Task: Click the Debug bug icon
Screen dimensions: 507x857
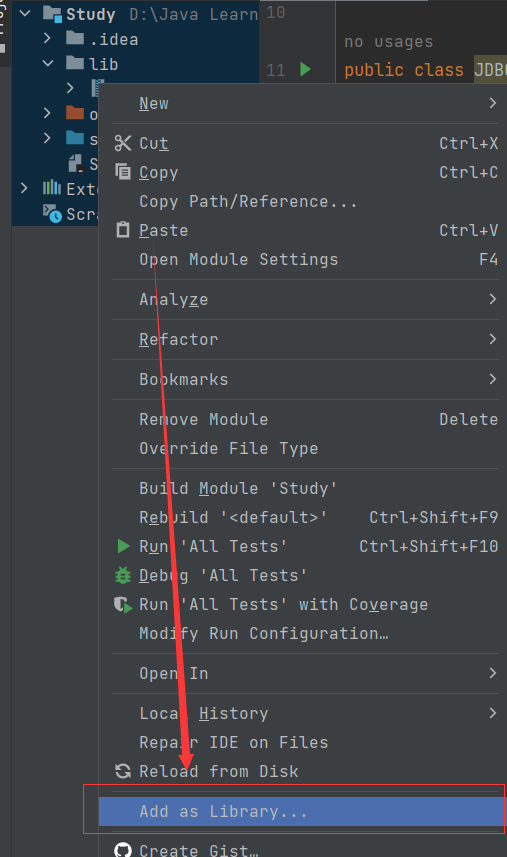Action: click(x=123, y=575)
